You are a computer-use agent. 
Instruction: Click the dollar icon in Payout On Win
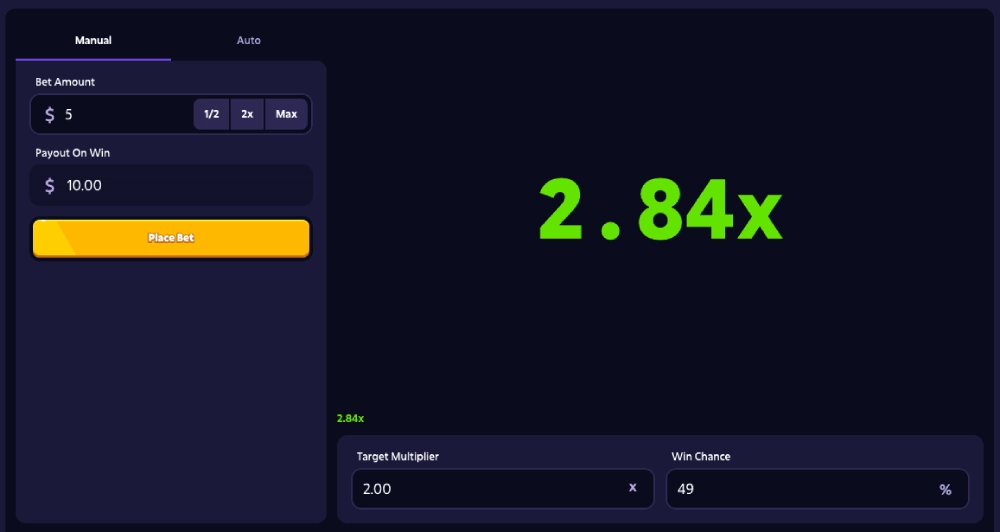(x=50, y=186)
